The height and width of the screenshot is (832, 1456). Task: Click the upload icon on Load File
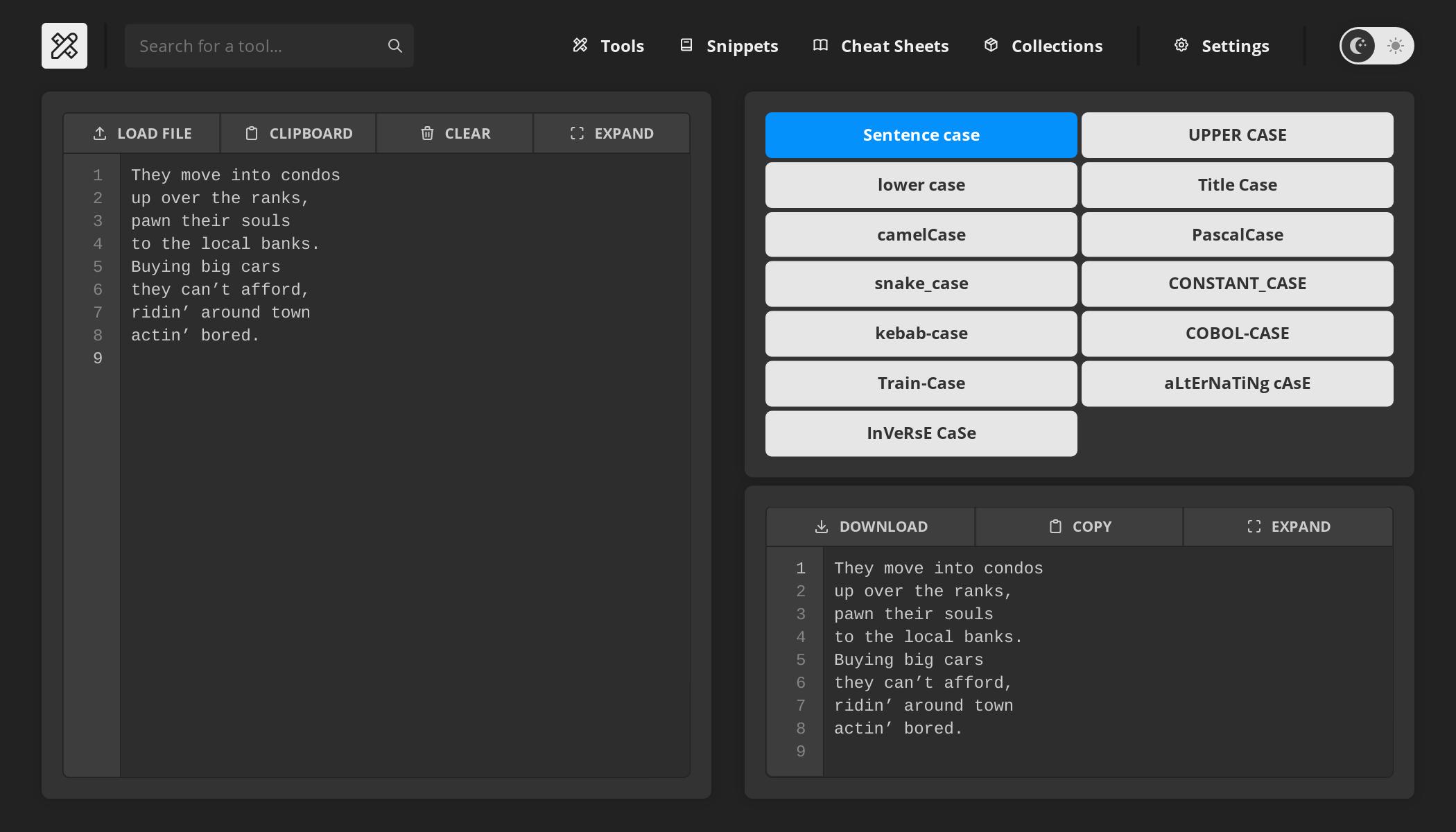[99, 132]
